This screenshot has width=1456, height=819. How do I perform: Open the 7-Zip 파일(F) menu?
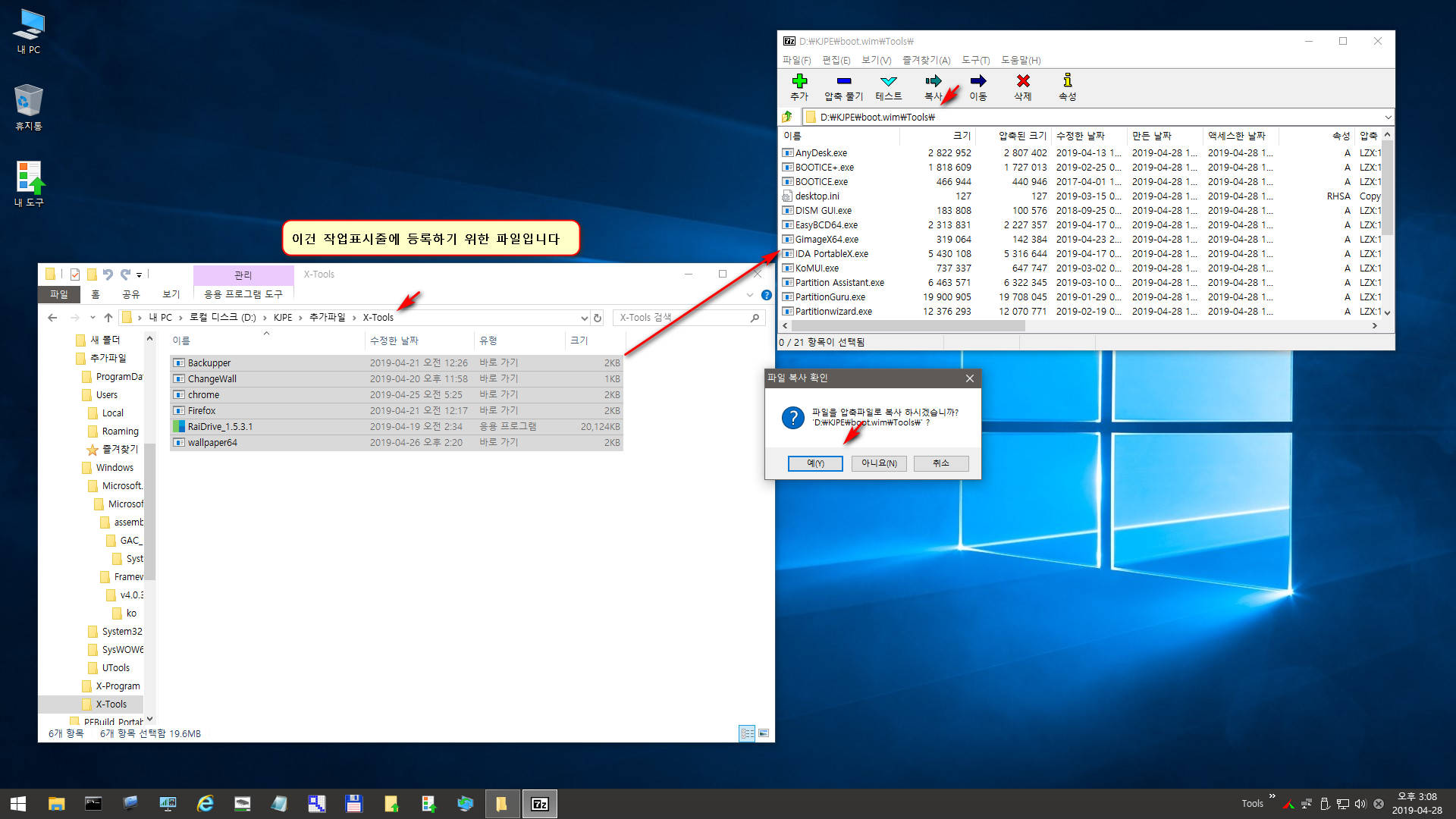(797, 60)
